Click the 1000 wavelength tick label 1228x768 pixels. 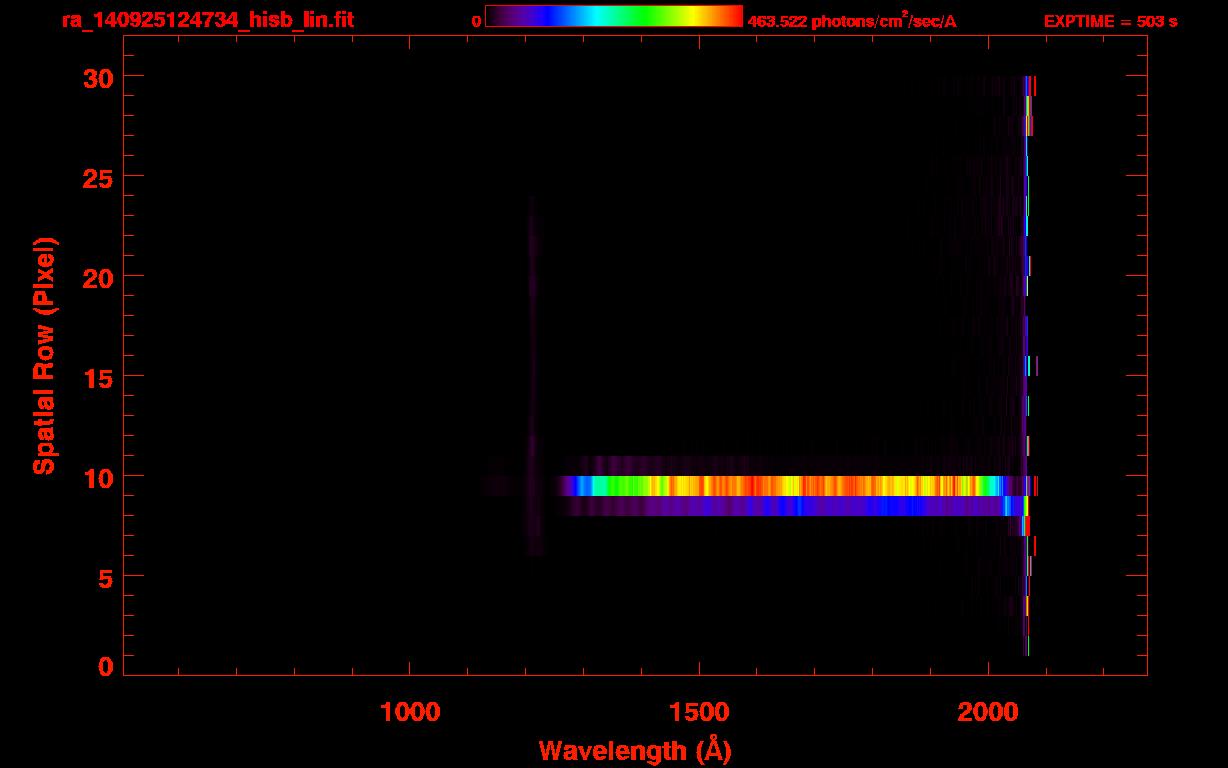[410, 712]
